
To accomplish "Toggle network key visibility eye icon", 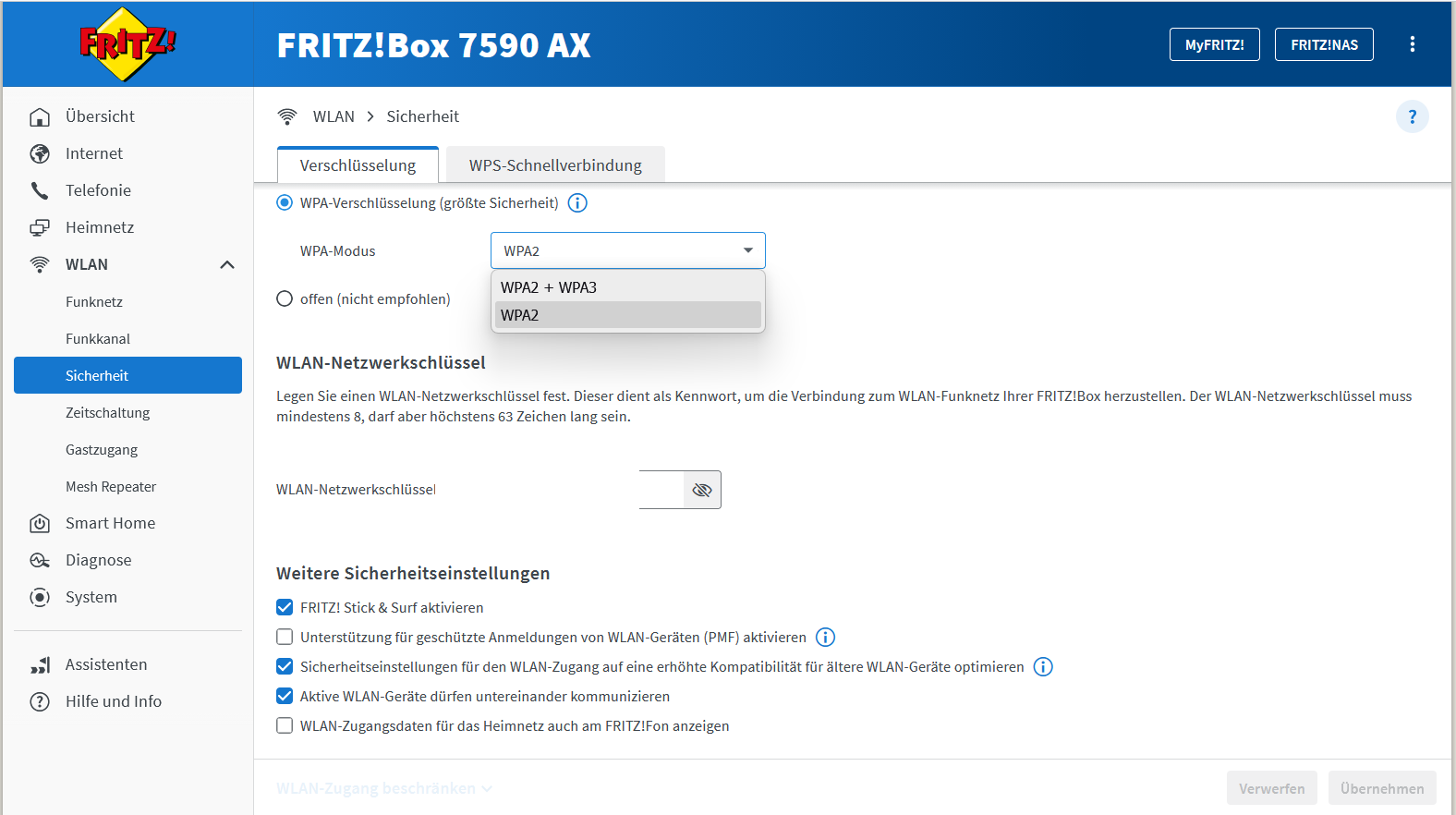I will click(702, 490).
